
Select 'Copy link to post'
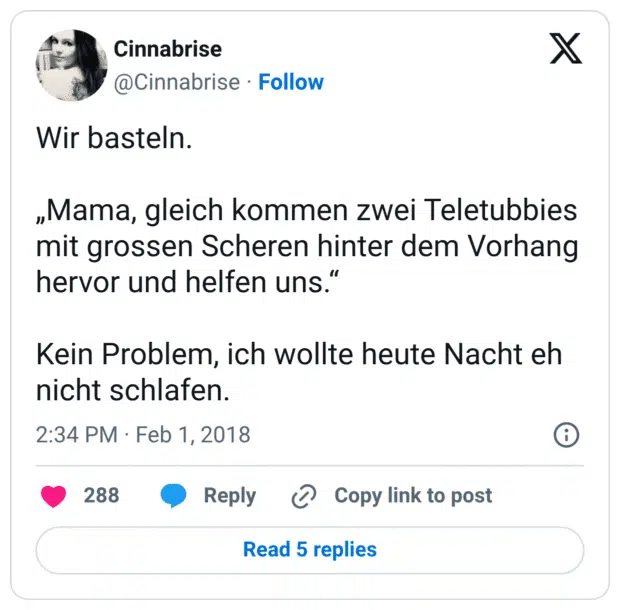click(413, 495)
